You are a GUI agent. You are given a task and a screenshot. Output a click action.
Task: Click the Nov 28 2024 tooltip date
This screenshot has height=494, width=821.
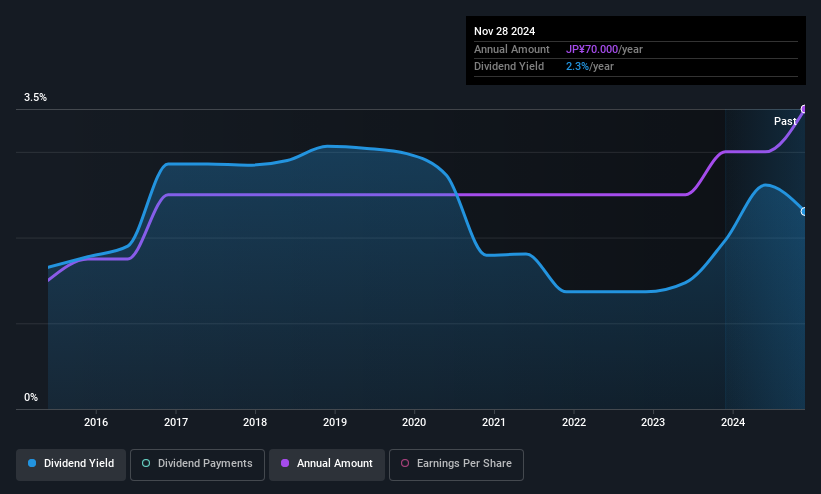point(504,31)
